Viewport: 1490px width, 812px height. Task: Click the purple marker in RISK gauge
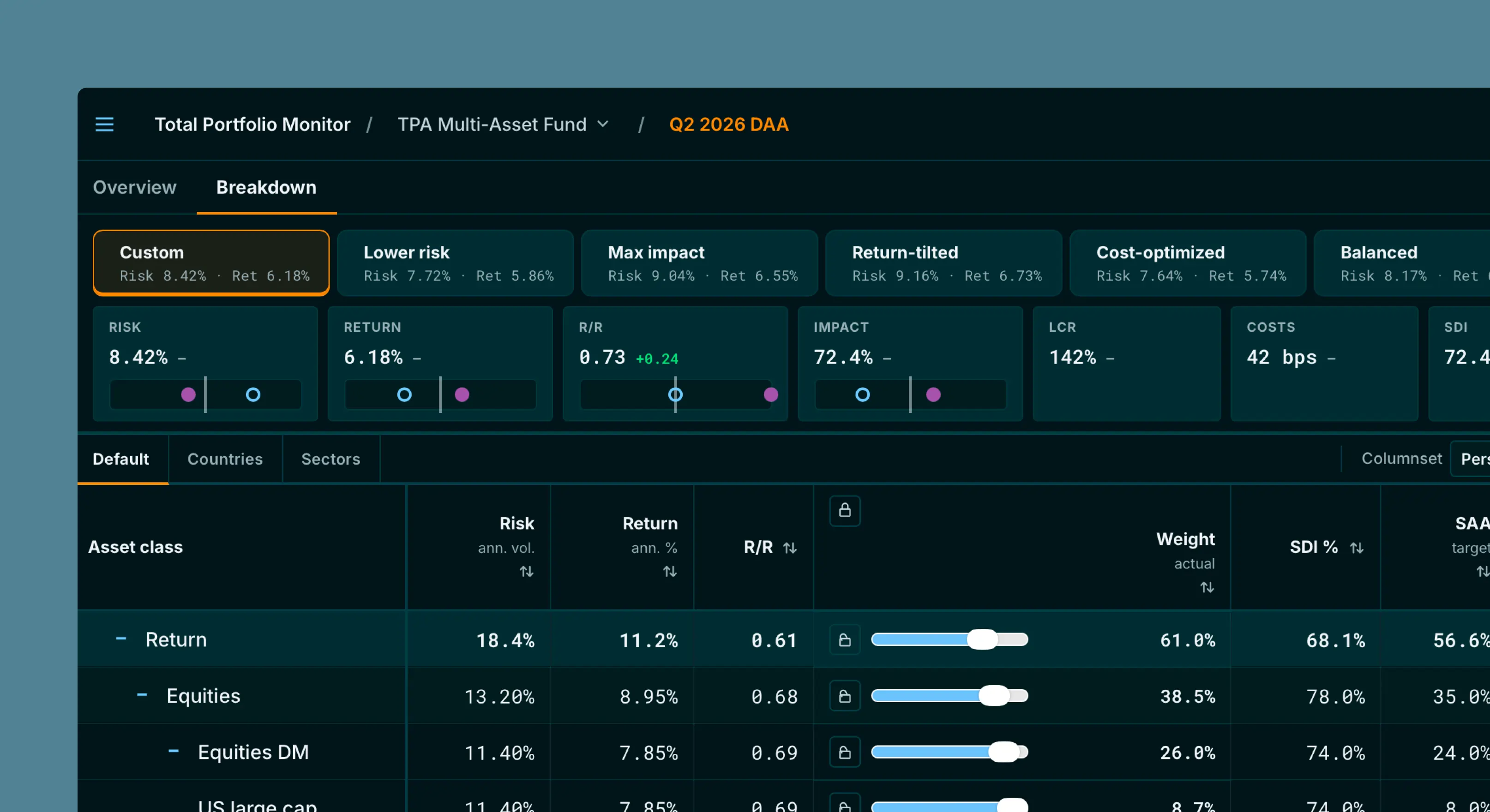[188, 395]
